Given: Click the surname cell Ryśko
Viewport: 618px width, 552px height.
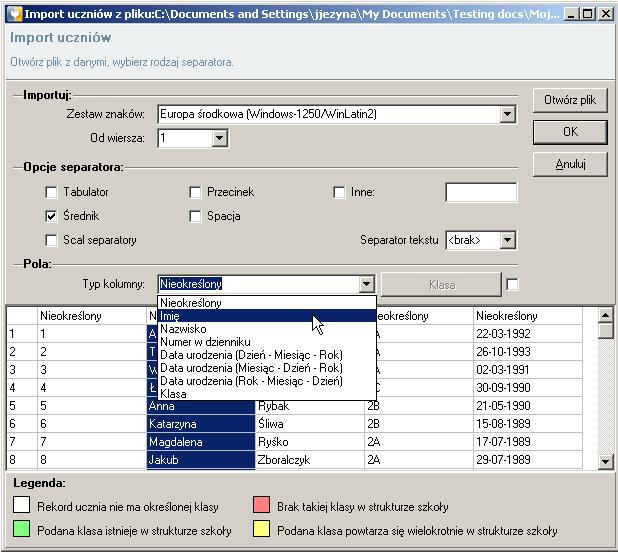Looking at the screenshot, I should click(310, 442).
